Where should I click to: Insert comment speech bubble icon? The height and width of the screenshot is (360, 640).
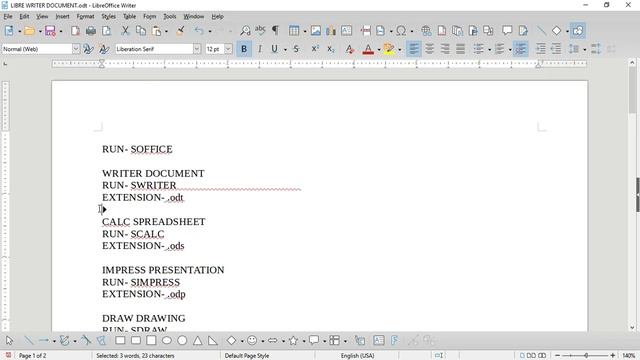[x=507, y=31]
